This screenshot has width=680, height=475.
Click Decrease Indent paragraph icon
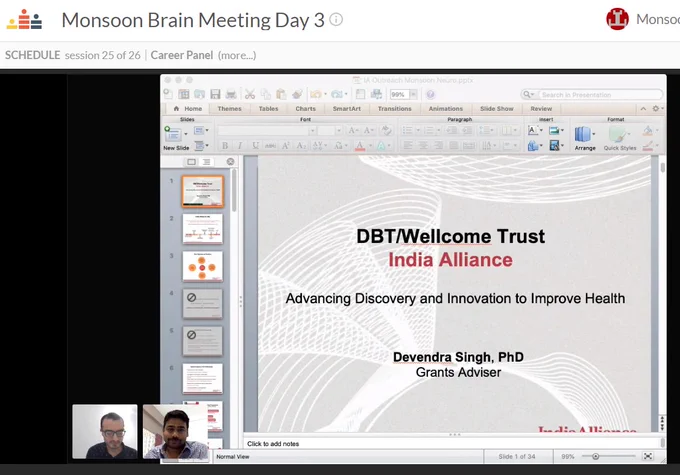pos(451,130)
